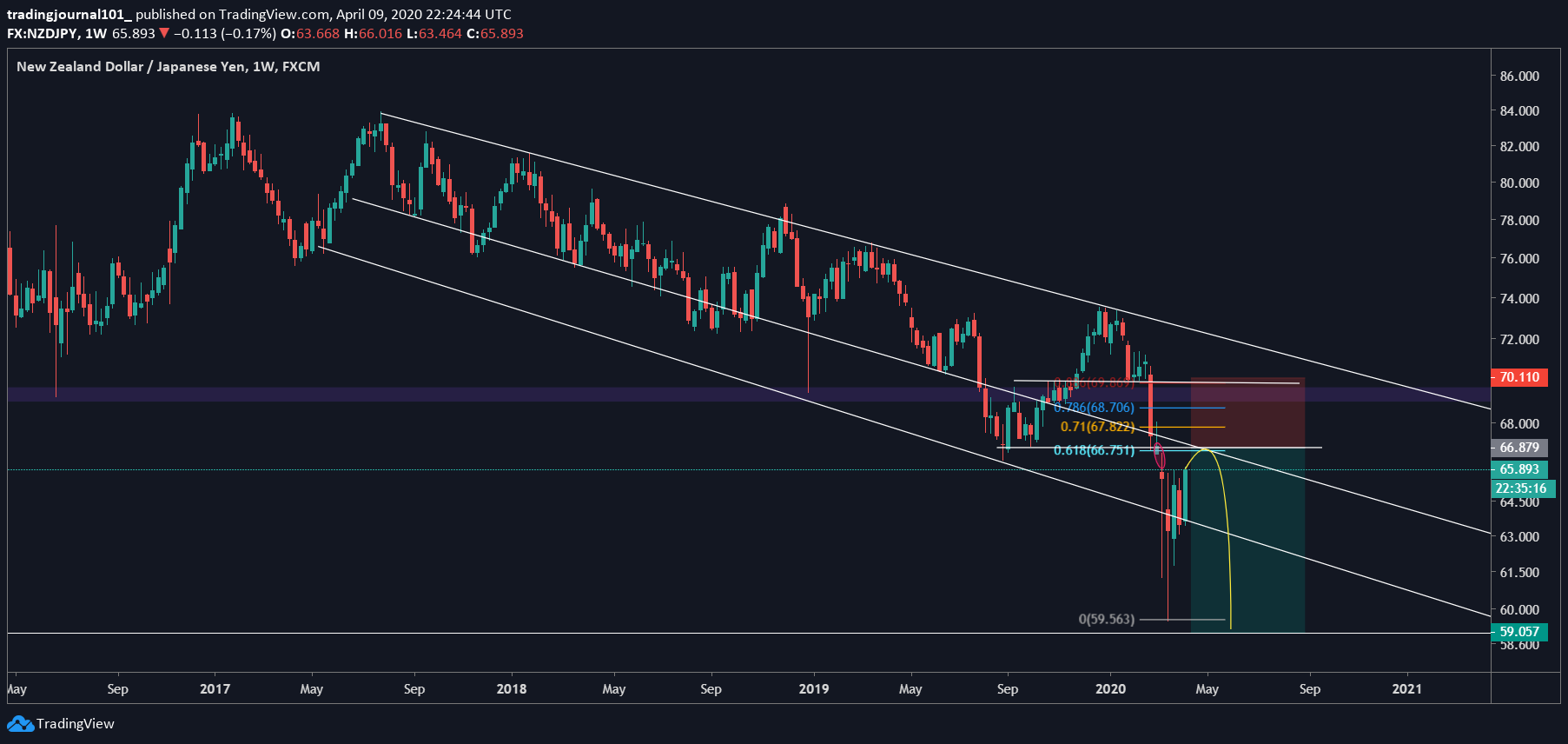Open the TradingView wordmark link
The width and height of the screenshot is (1568, 744).
point(76,724)
